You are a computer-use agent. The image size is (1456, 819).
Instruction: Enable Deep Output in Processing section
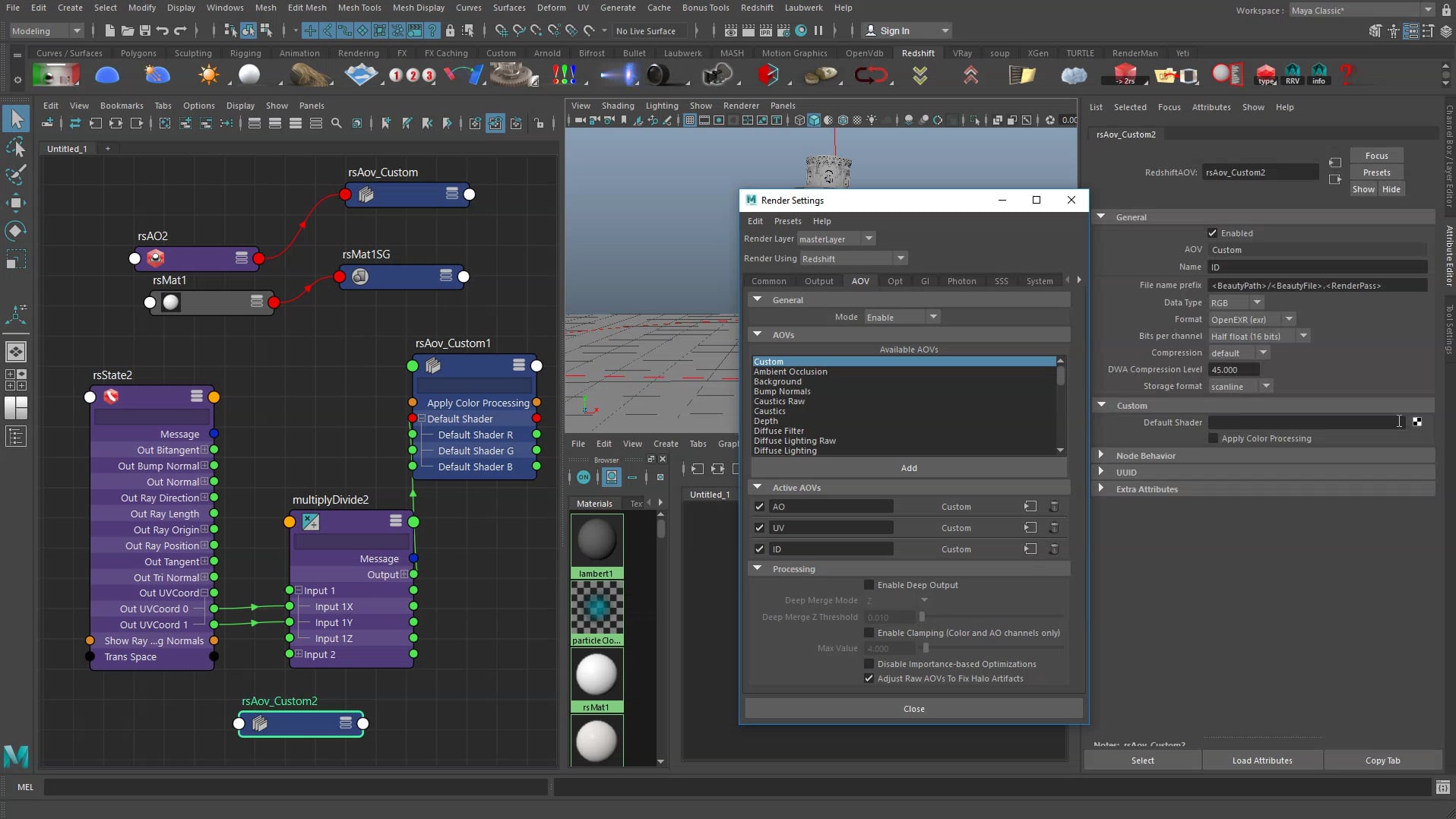(869, 584)
